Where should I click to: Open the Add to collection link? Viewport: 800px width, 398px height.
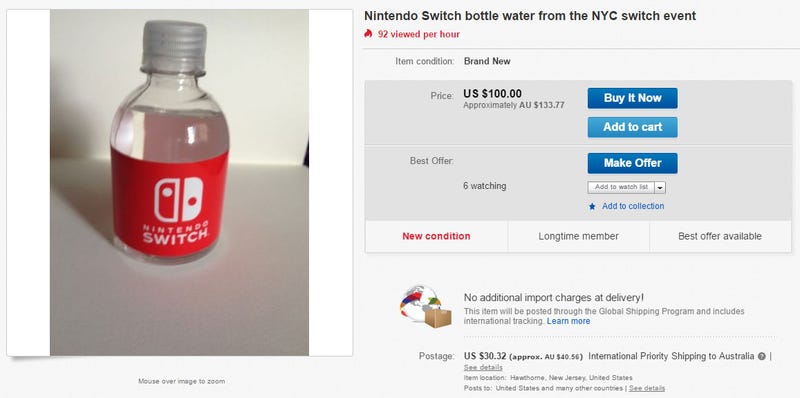click(x=633, y=206)
